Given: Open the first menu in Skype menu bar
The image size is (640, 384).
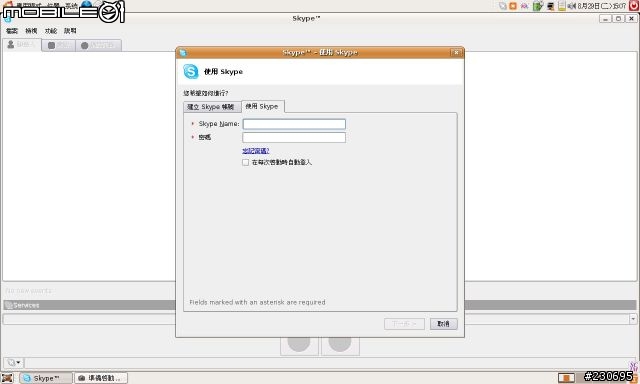Looking at the screenshot, I should pyautogui.click(x=12, y=31).
